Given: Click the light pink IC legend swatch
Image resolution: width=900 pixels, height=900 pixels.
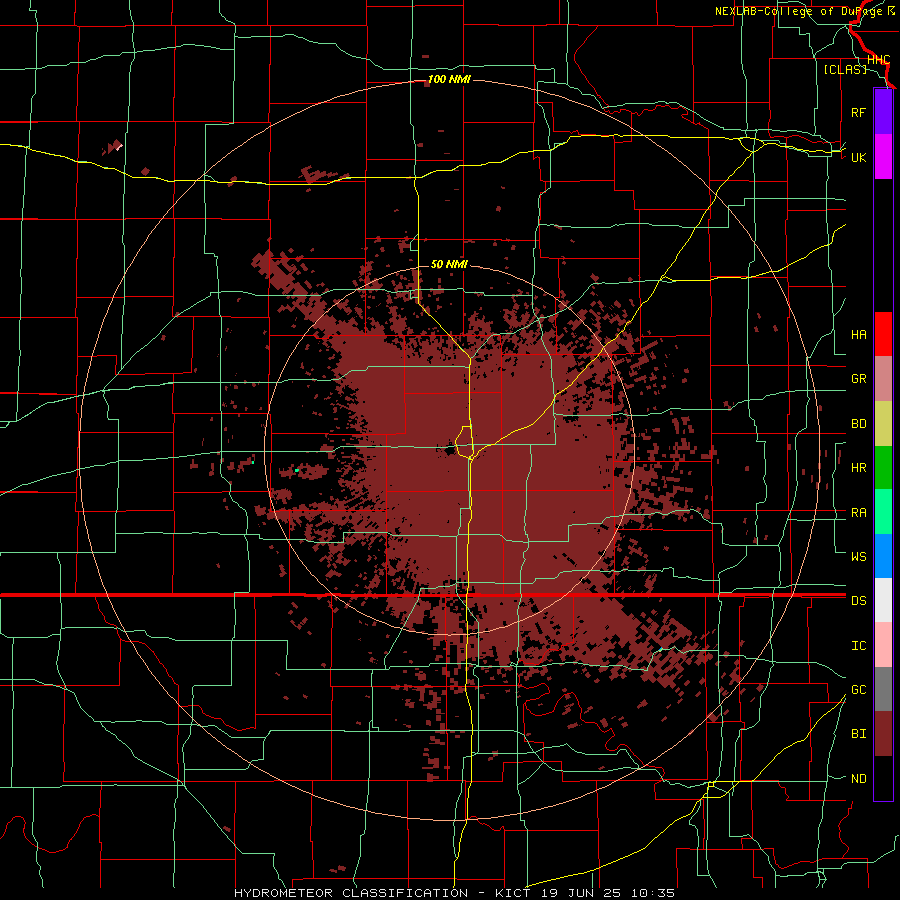Looking at the screenshot, I should point(883,645).
